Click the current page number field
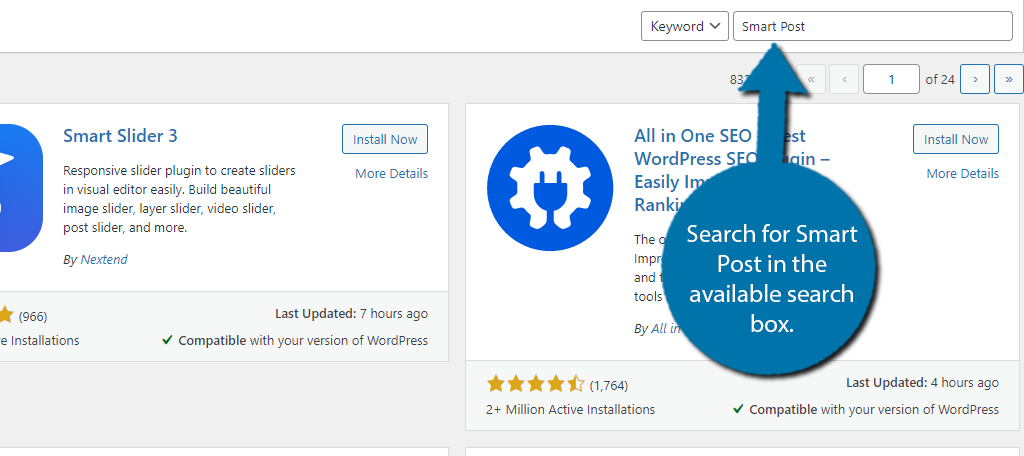This screenshot has height=456, width=1024. pos(891,79)
